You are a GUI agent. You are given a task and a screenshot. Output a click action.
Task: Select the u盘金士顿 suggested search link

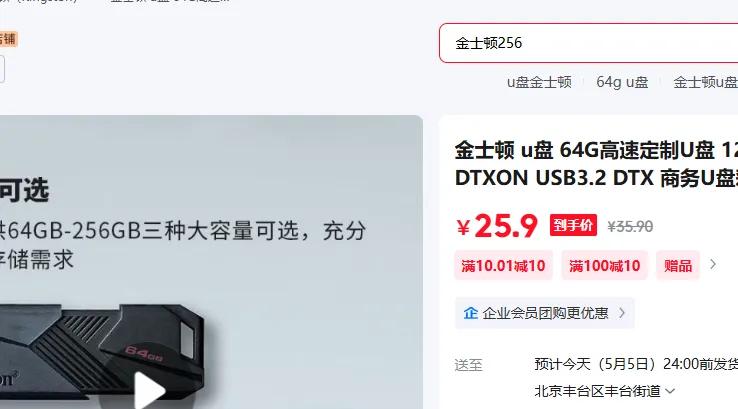(x=539, y=82)
